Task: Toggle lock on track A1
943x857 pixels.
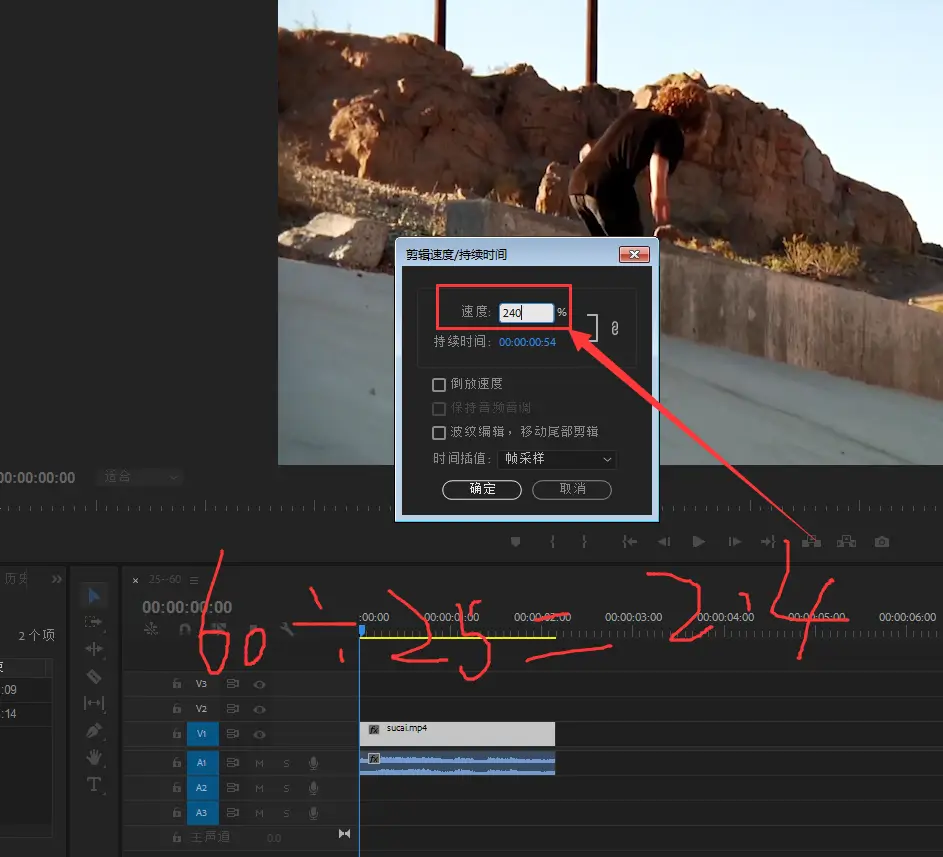Action: tap(177, 763)
